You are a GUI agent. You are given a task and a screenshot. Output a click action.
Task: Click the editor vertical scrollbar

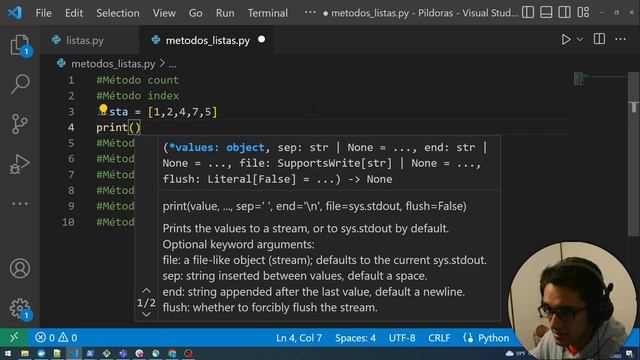tap(633, 153)
